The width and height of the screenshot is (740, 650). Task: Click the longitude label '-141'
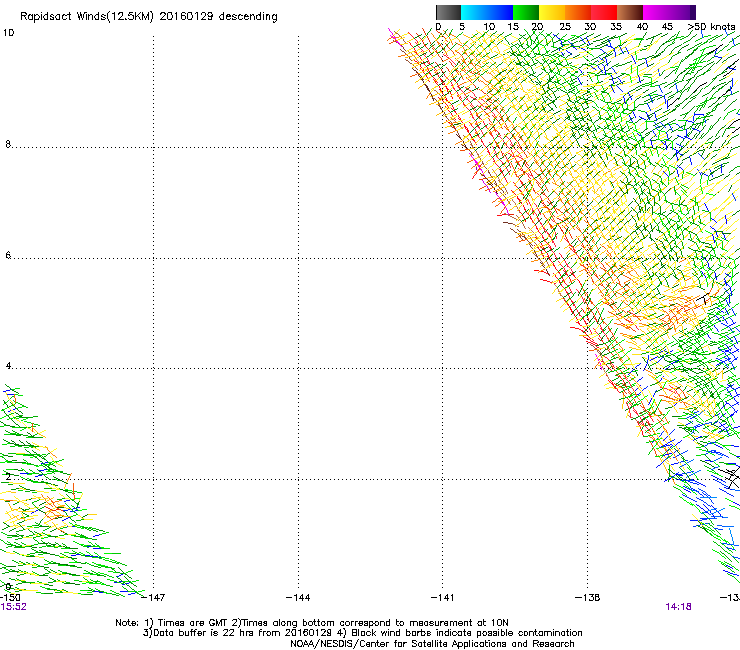click(443, 598)
